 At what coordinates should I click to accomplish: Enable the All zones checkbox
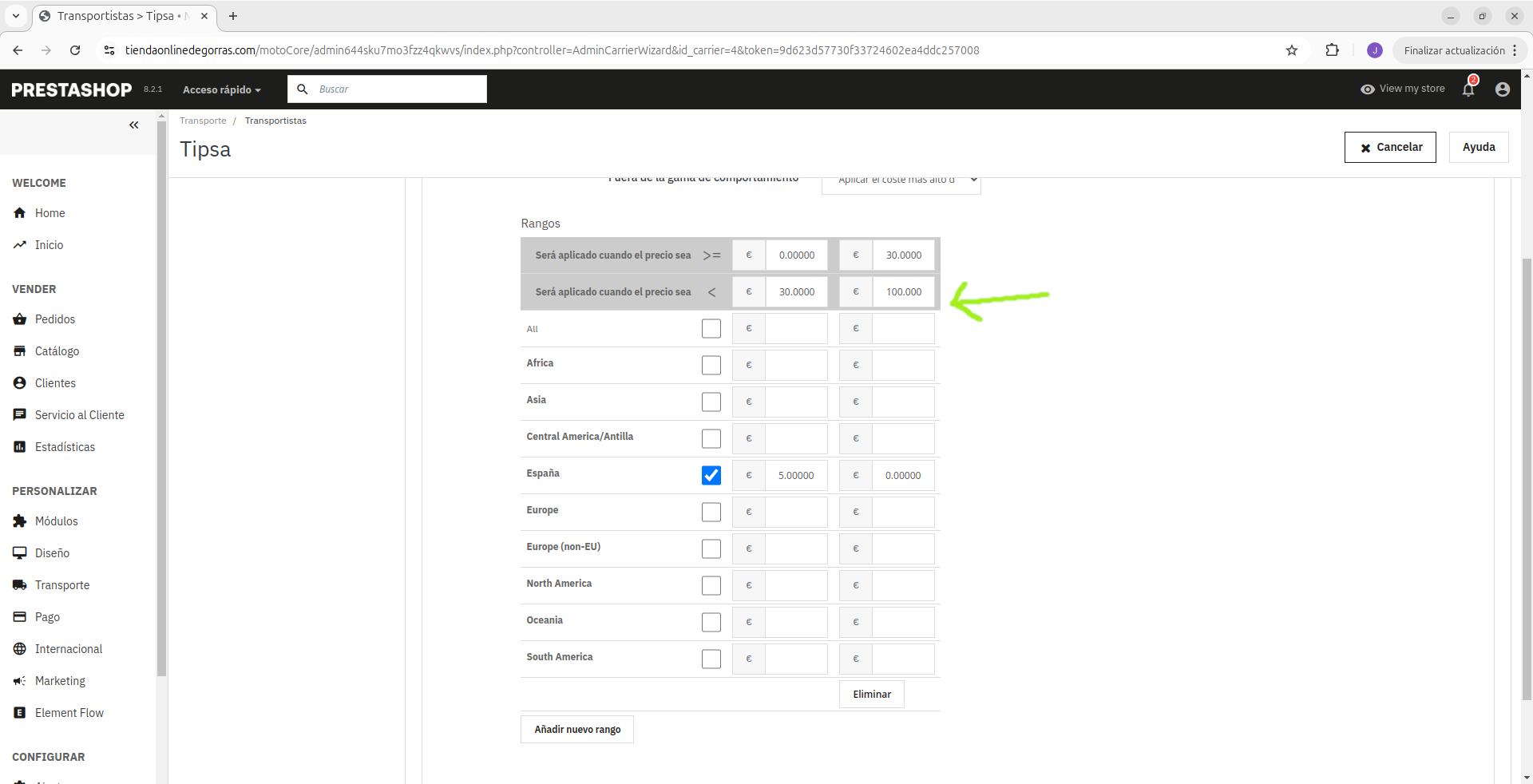tap(711, 329)
